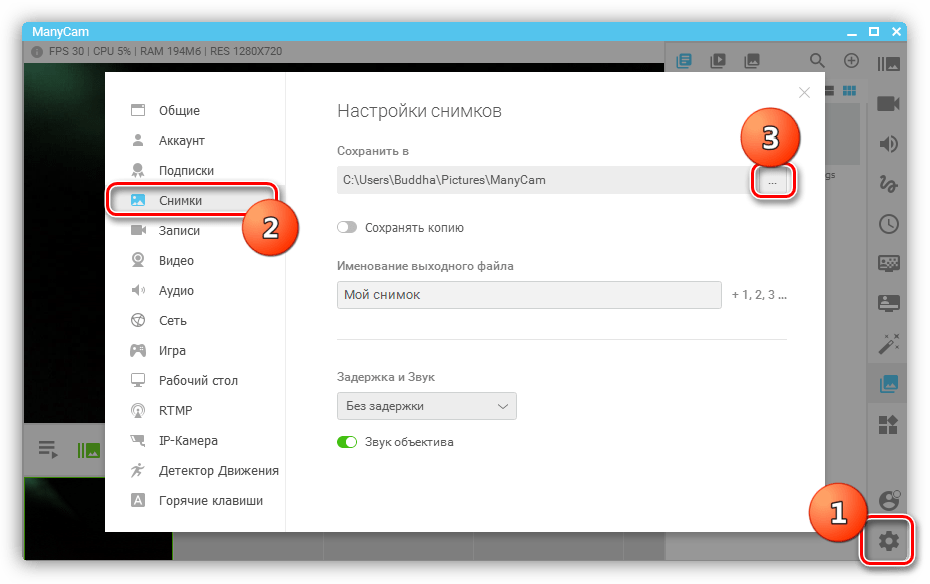The image size is (930, 584).
Task: Open the settings gear icon
Action: pyautogui.click(x=888, y=542)
